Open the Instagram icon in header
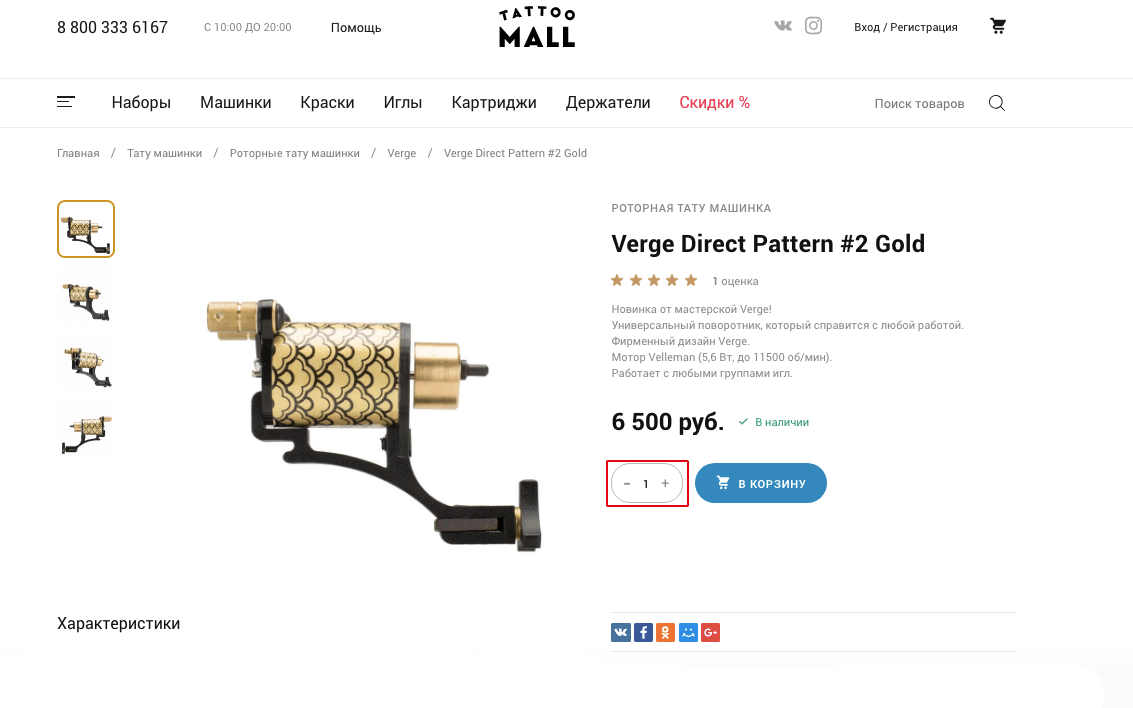This screenshot has width=1133, height=708. coord(813,26)
